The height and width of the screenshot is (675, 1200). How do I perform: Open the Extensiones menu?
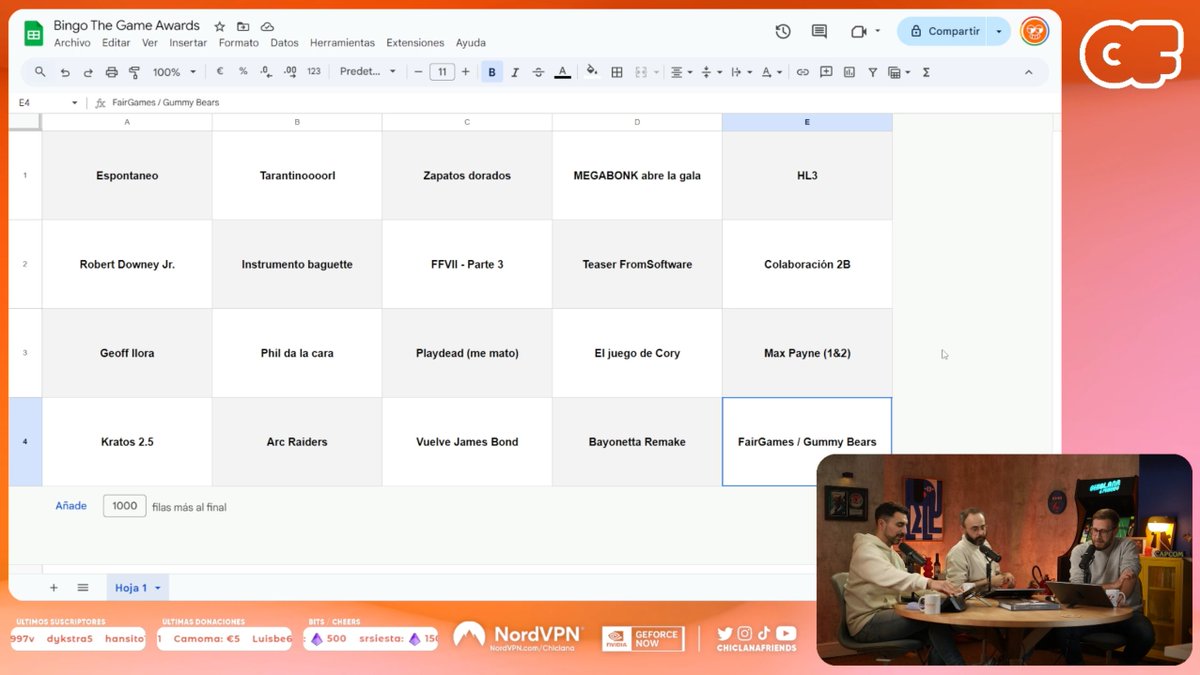click(415, 43)
